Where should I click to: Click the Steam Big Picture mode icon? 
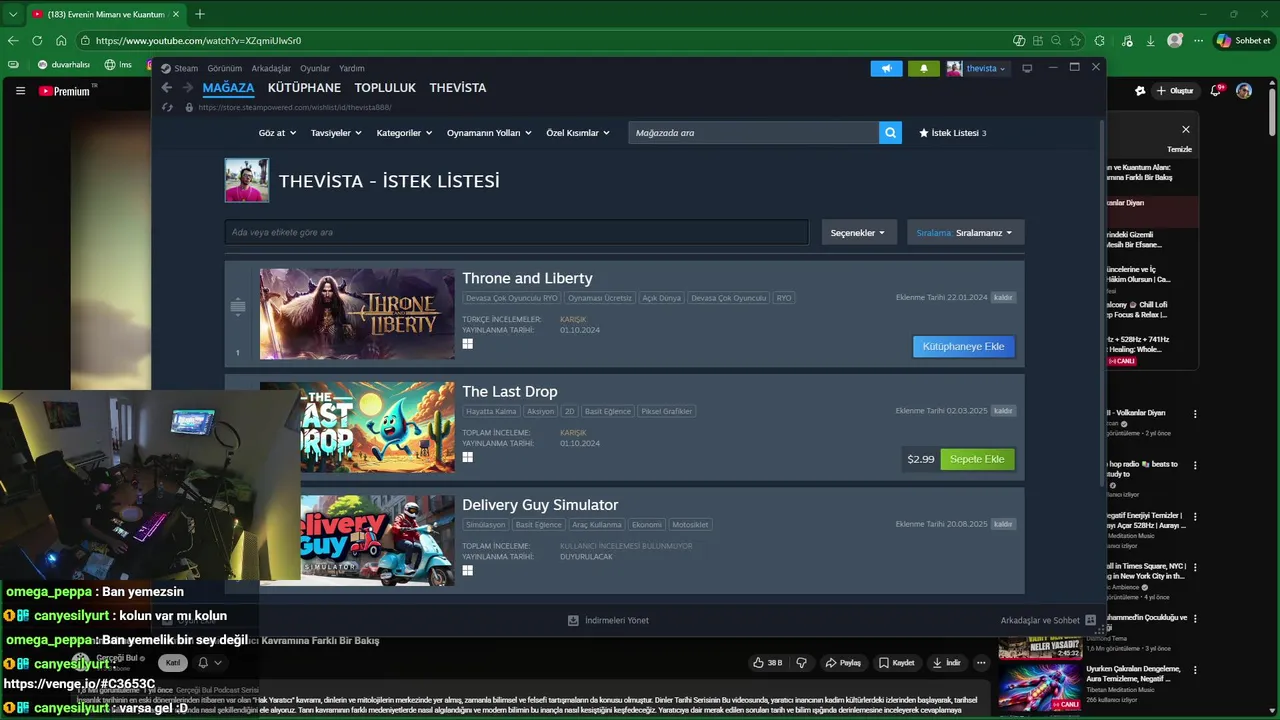pos(1026,68)
